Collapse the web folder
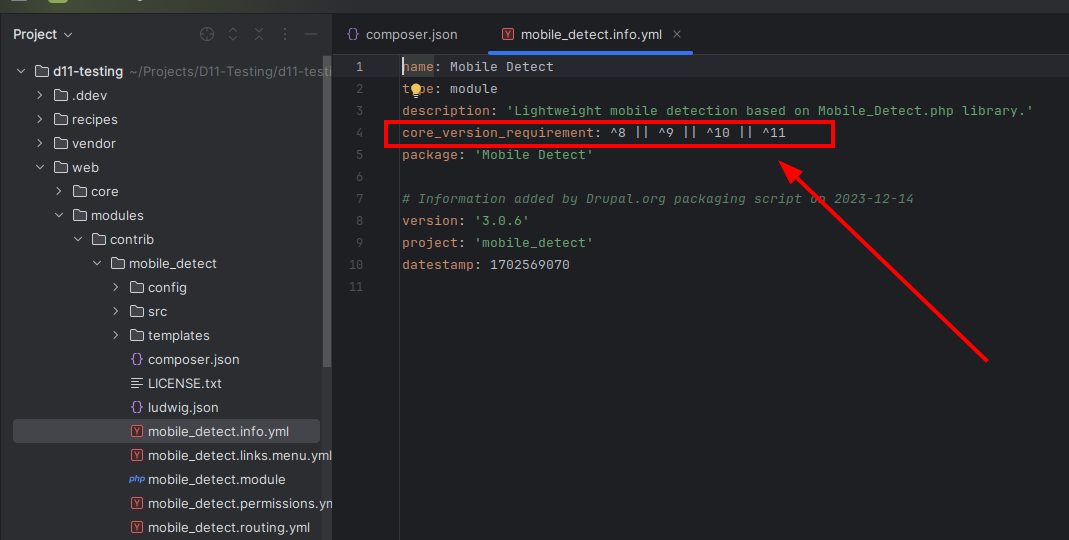This screenshot has height=540, width=1069. (40, 167)
